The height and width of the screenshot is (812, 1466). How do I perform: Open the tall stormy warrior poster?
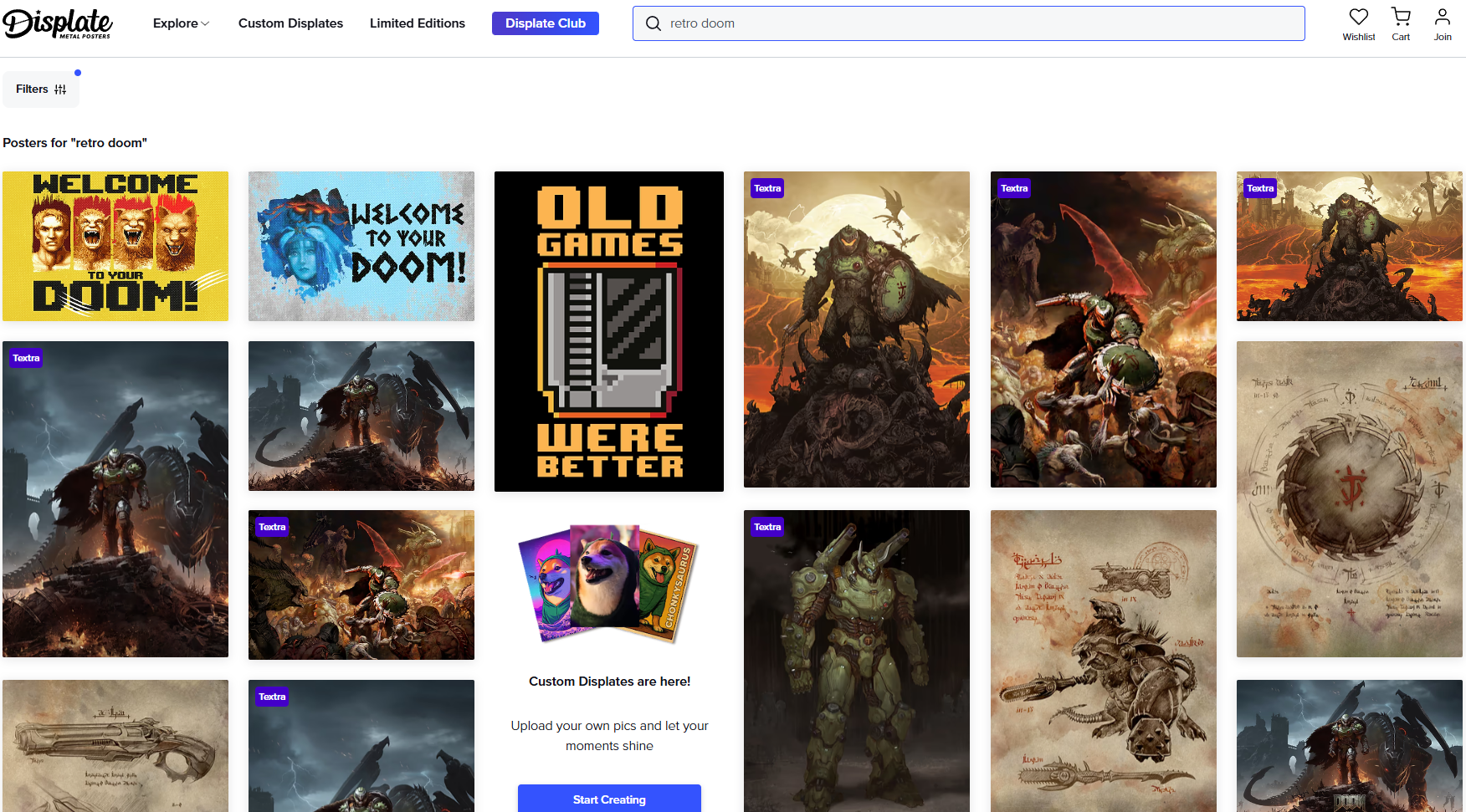click(x=115, y=499)
